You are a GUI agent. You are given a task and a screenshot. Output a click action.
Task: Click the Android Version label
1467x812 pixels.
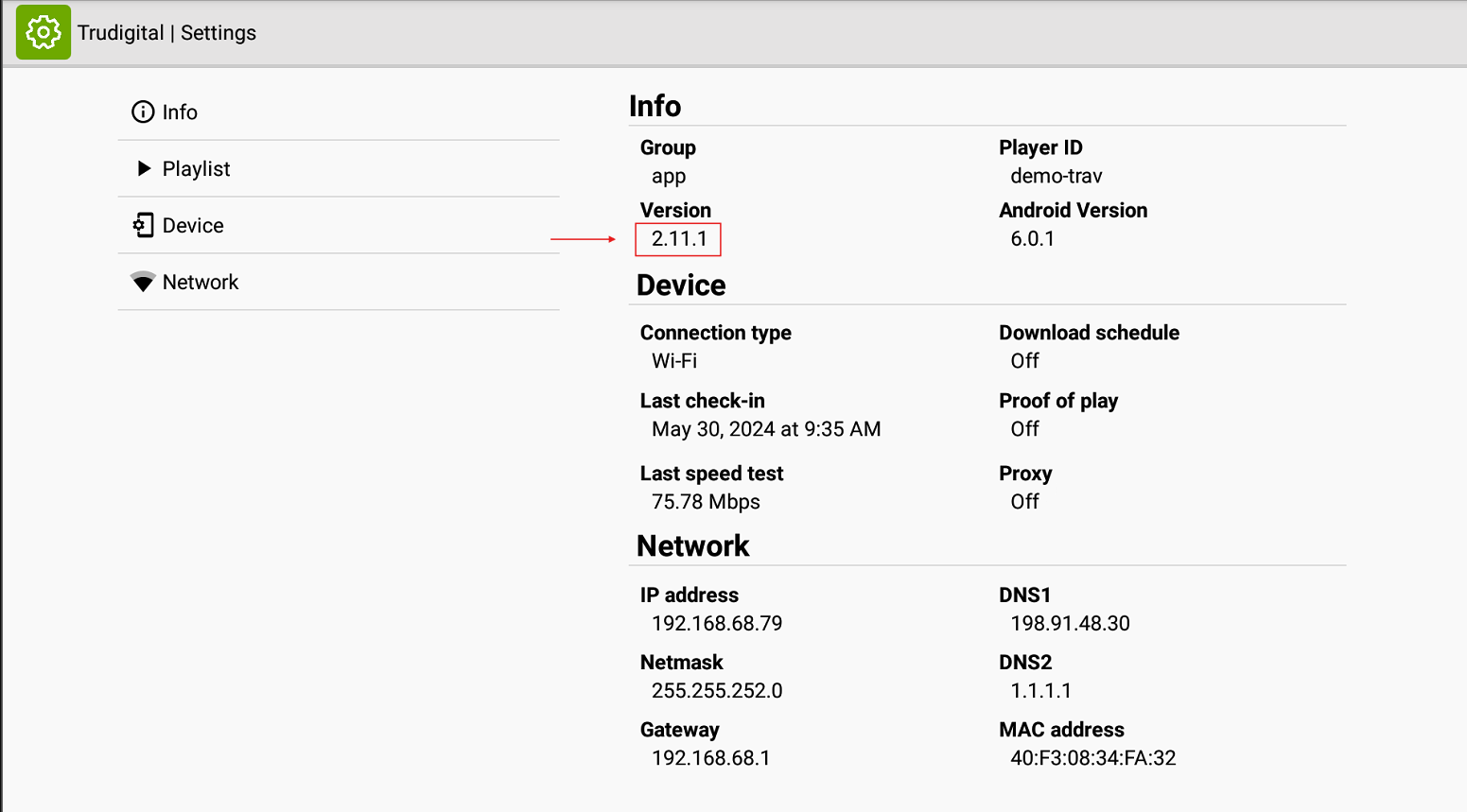1074,210
